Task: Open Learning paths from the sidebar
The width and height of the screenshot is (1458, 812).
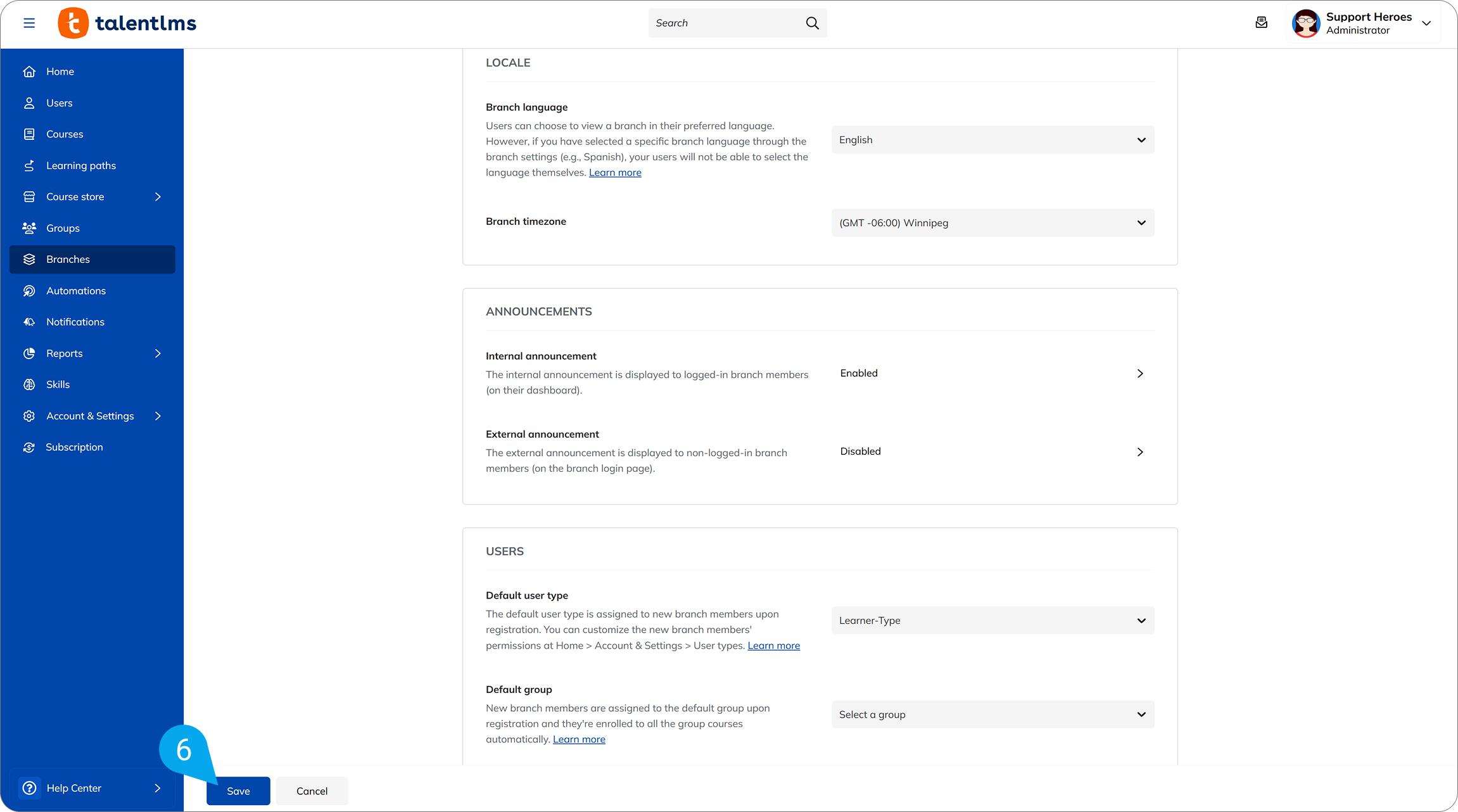Action: pyautogui.click(x=80, y=165)
